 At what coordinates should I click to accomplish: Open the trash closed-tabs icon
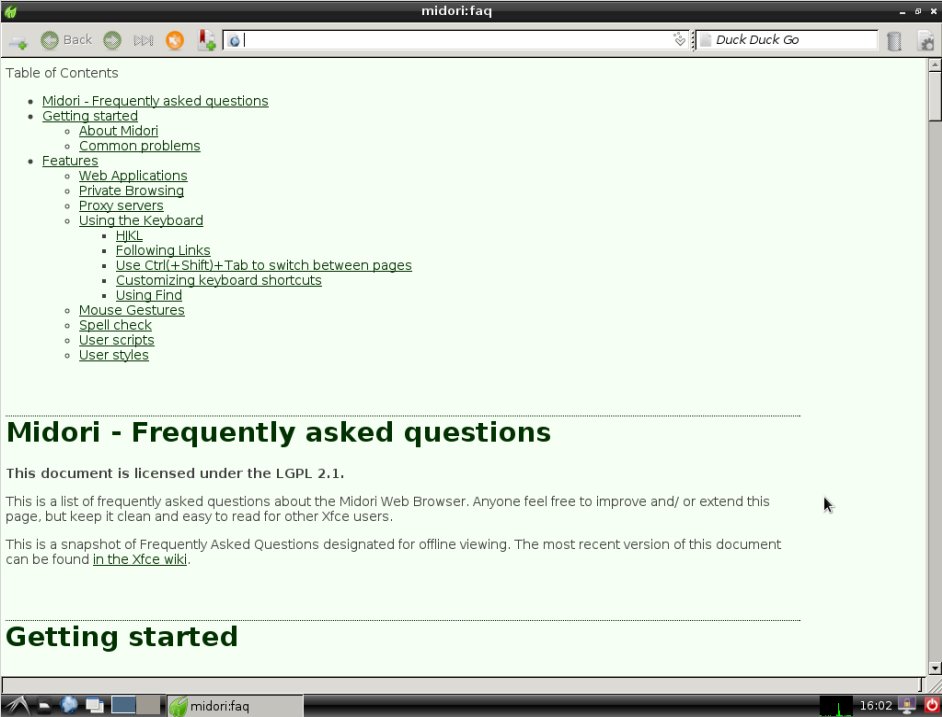(894, 41)
